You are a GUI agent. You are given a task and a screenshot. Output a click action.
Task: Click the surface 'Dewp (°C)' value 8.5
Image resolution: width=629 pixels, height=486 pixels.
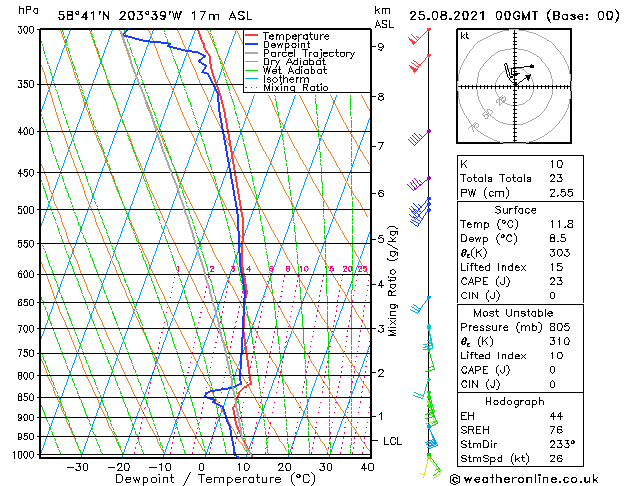tap(558, 239)
